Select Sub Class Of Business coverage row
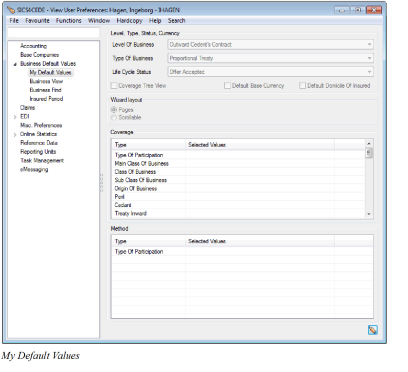The height and width of the screenshot is (372, 408). pos(238,180)
